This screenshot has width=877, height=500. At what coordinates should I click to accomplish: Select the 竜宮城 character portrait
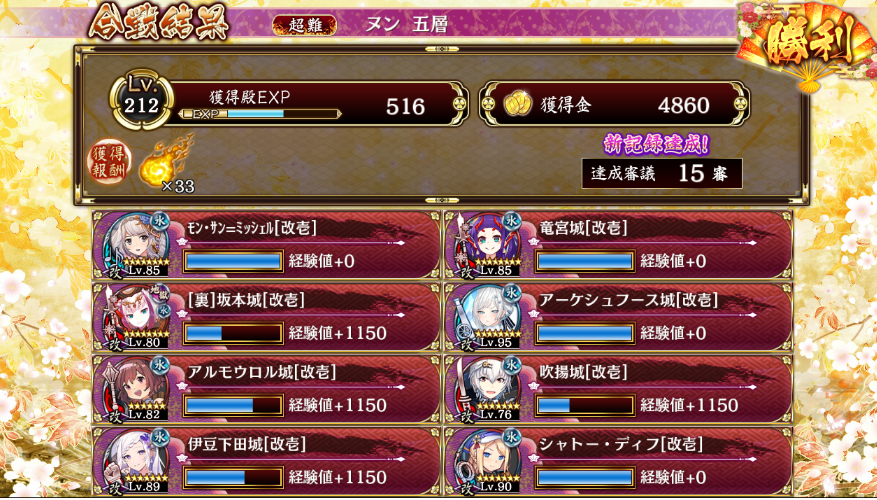click(x=489, y=244)
